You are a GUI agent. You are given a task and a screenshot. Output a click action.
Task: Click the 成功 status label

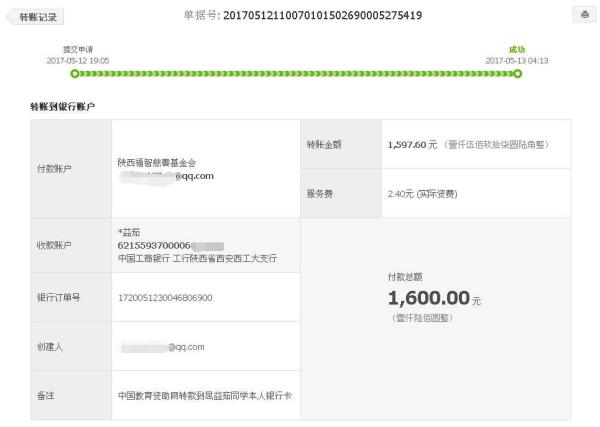(x=517, y=49)
